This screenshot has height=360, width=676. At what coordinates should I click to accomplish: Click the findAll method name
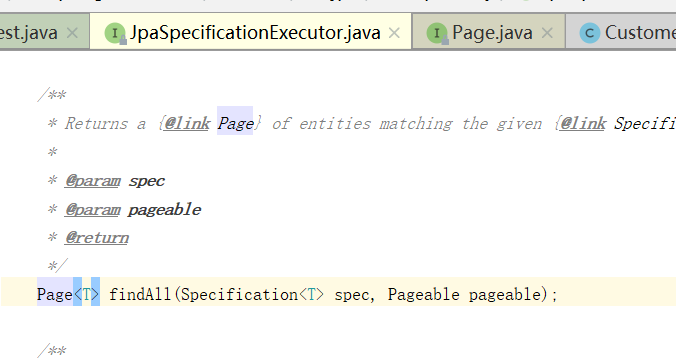coord(141,295)
